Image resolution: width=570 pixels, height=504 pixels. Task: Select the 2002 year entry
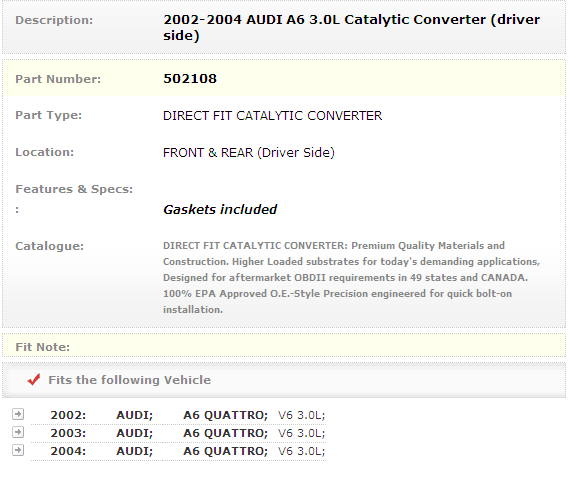[x=68, y=415]
